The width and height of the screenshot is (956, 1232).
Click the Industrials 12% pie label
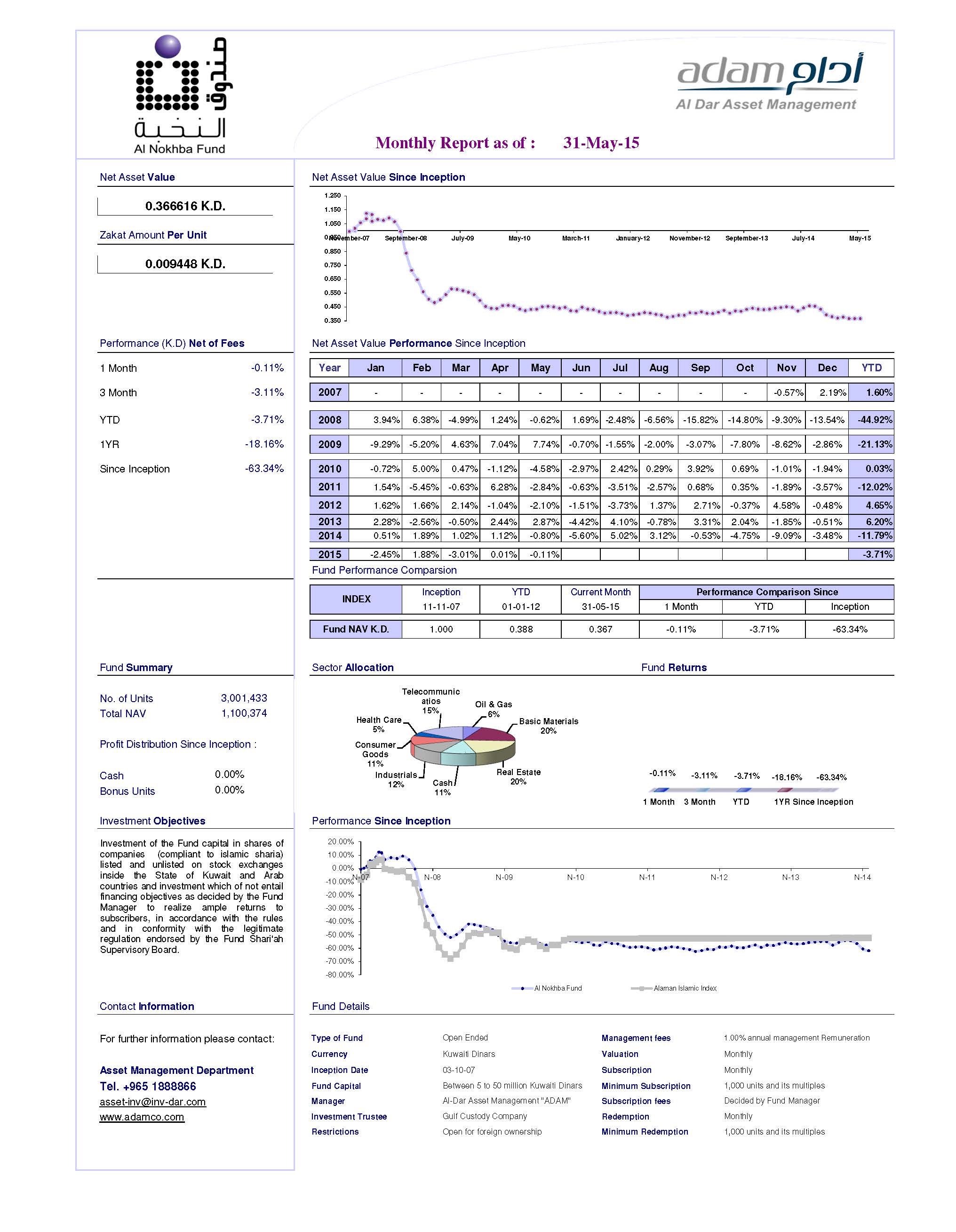[x=396, y=780]
